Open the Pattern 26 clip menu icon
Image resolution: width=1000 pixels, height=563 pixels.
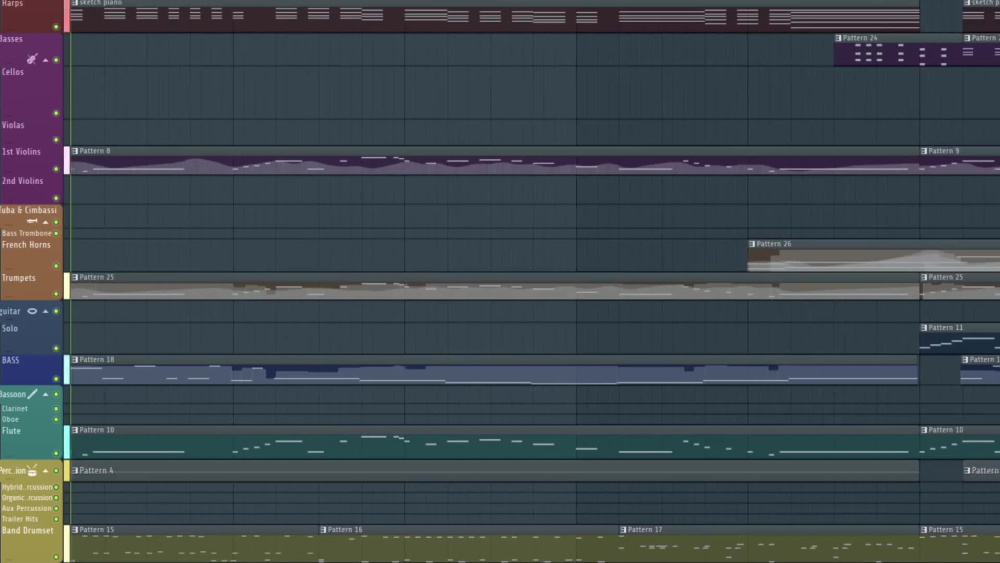pos(752,244)
